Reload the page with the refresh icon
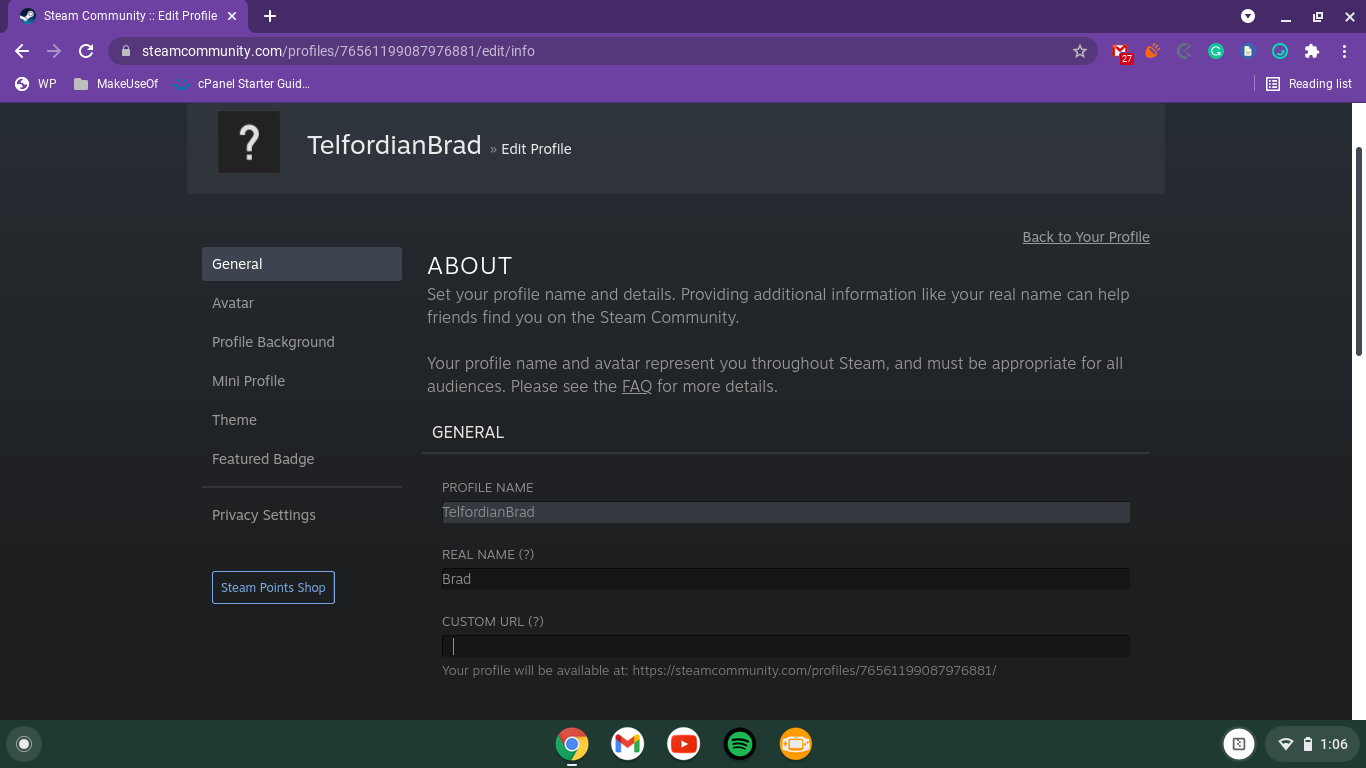Screen dimensions: 1366x768 tap(86, 51)
